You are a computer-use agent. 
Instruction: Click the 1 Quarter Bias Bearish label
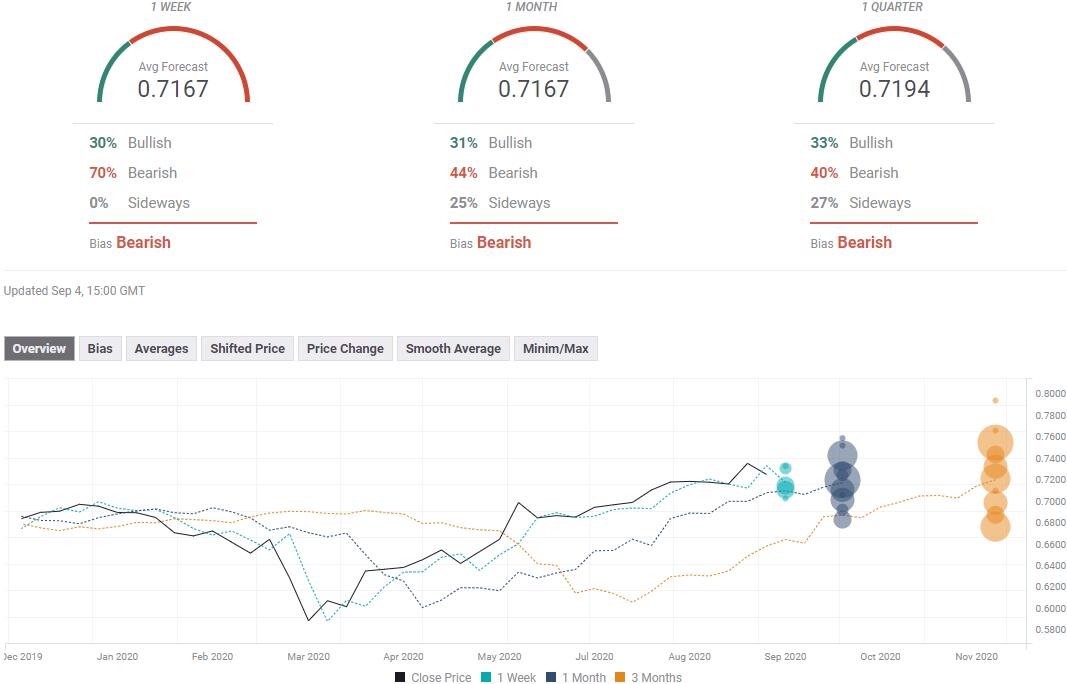coord(851,243)
